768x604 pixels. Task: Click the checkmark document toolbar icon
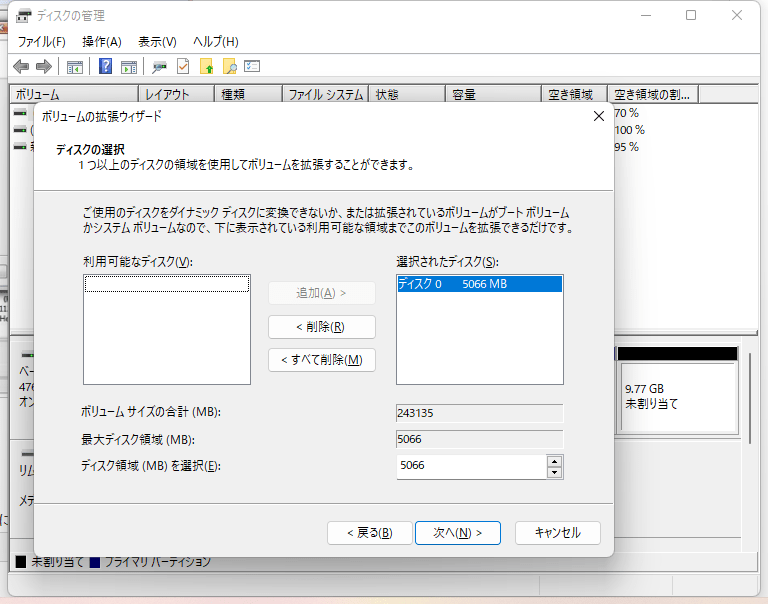coord(183,67)
